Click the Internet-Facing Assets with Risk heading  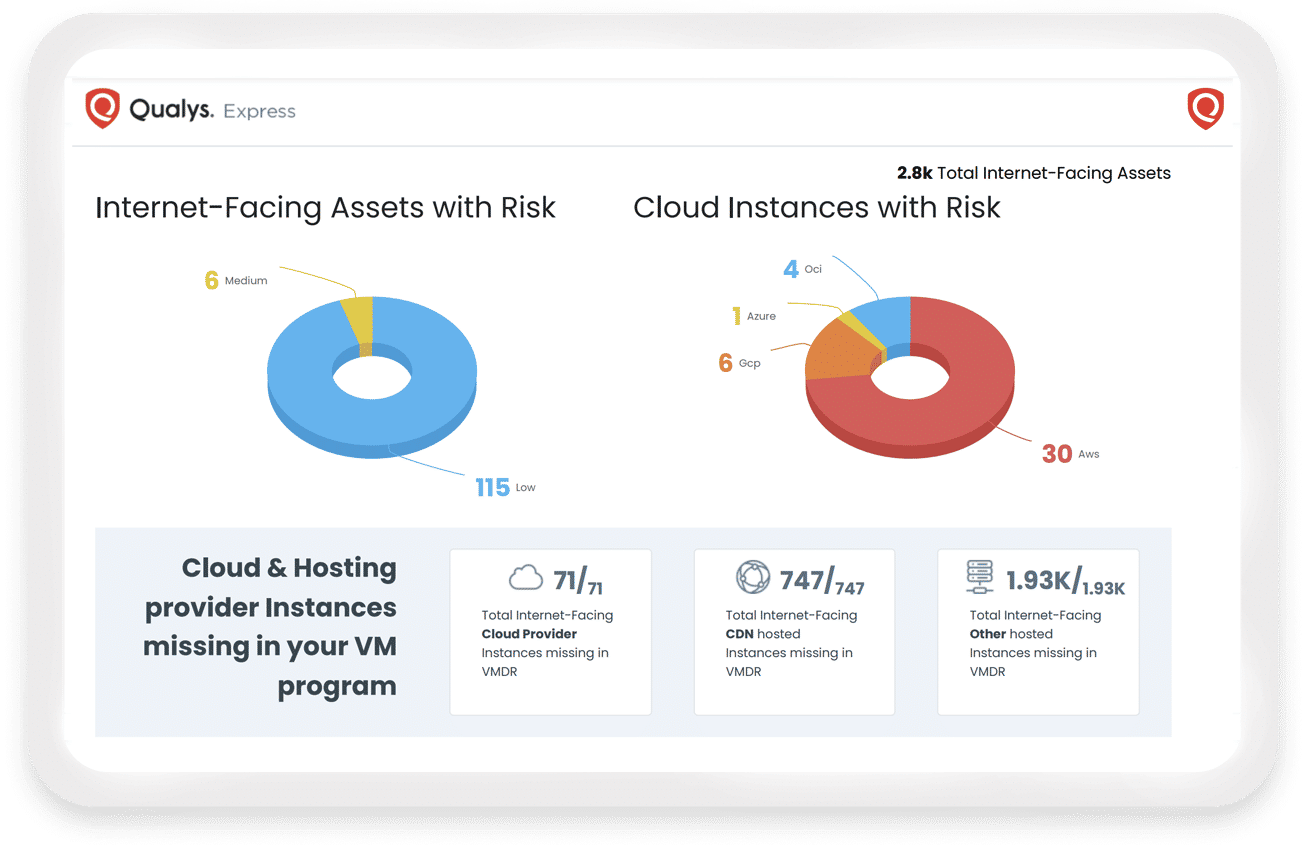tap(325, 208)
